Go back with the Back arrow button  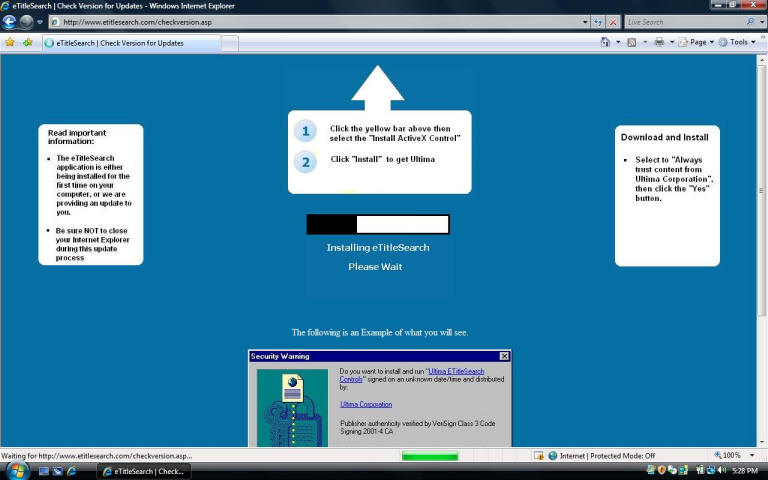[x=9, y=22]
